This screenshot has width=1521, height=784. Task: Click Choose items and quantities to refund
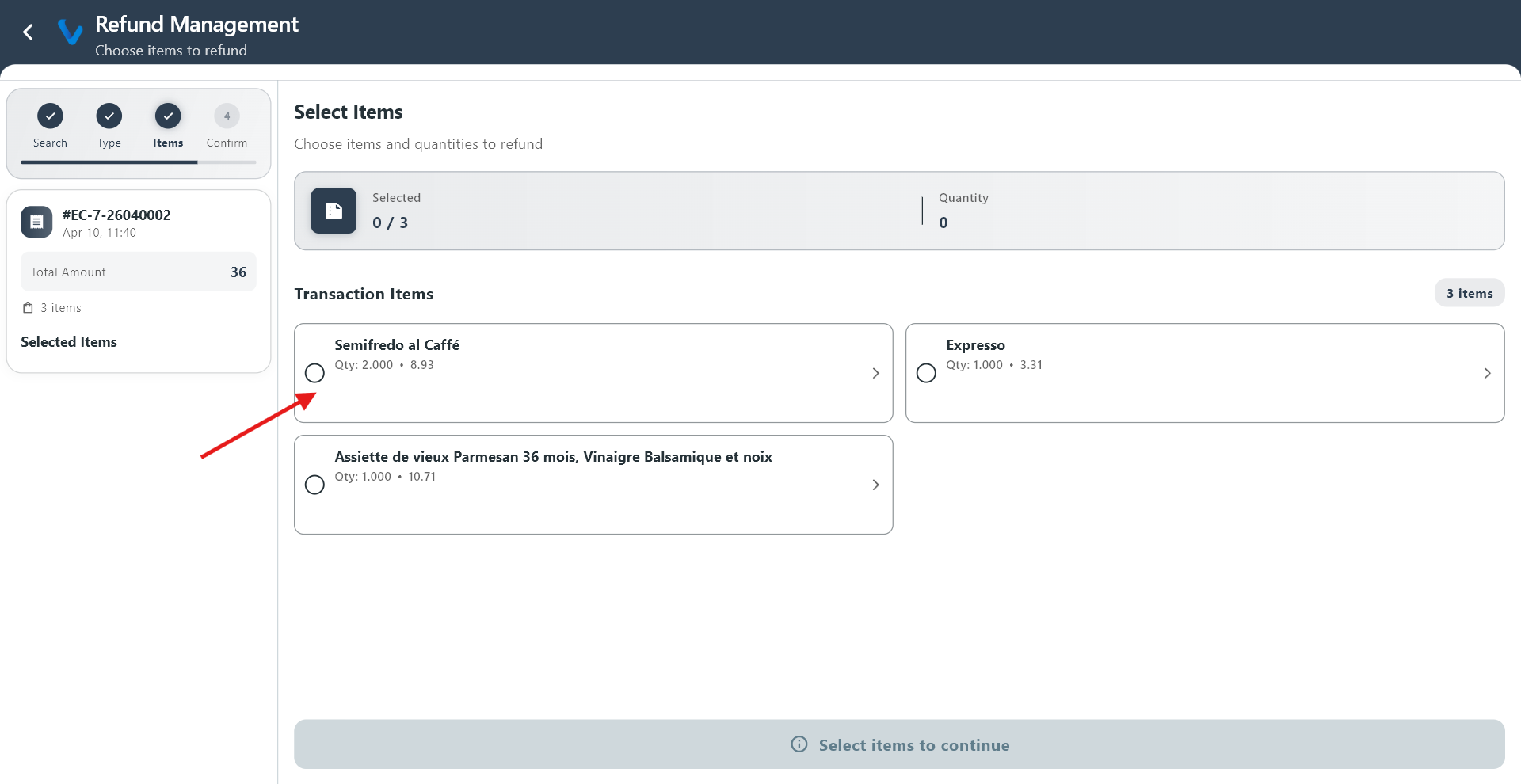418,144
